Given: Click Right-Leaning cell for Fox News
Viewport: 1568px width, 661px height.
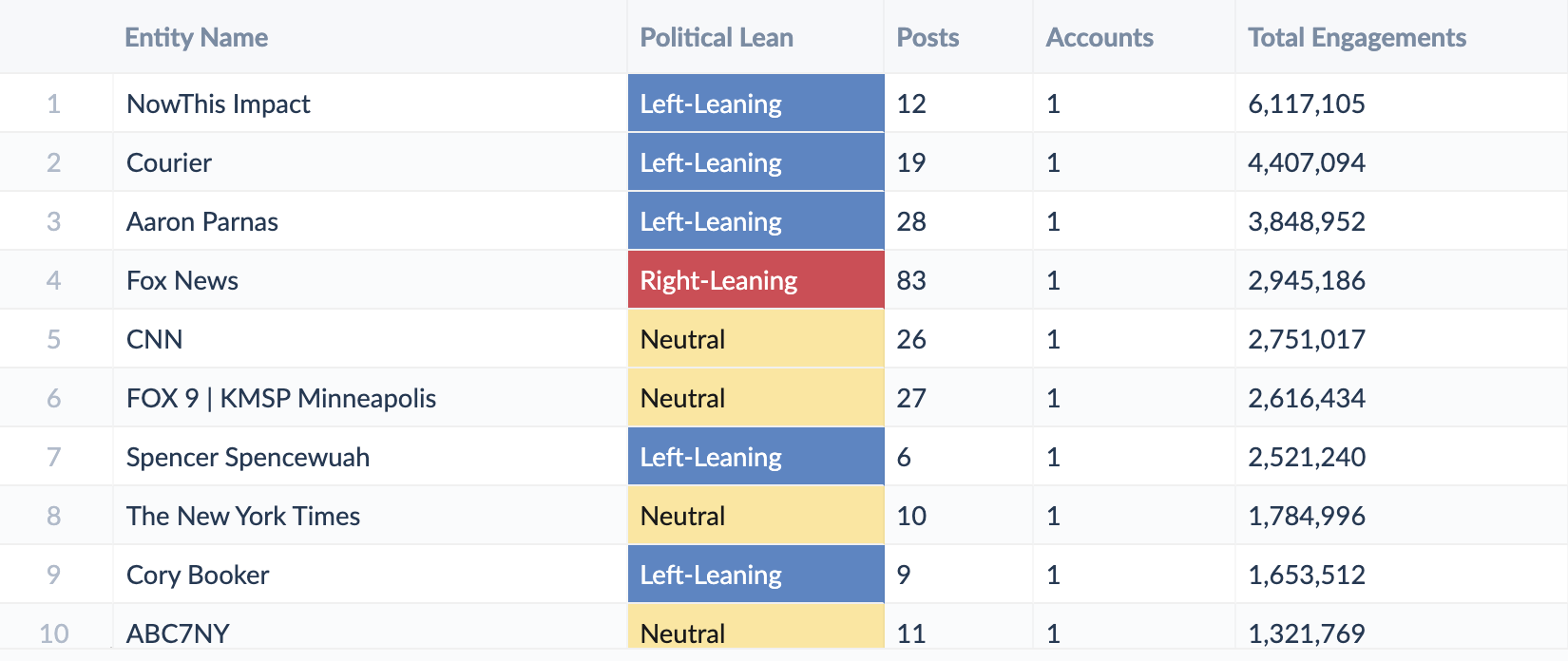Looking at the screenshot, I should (756, 280).
